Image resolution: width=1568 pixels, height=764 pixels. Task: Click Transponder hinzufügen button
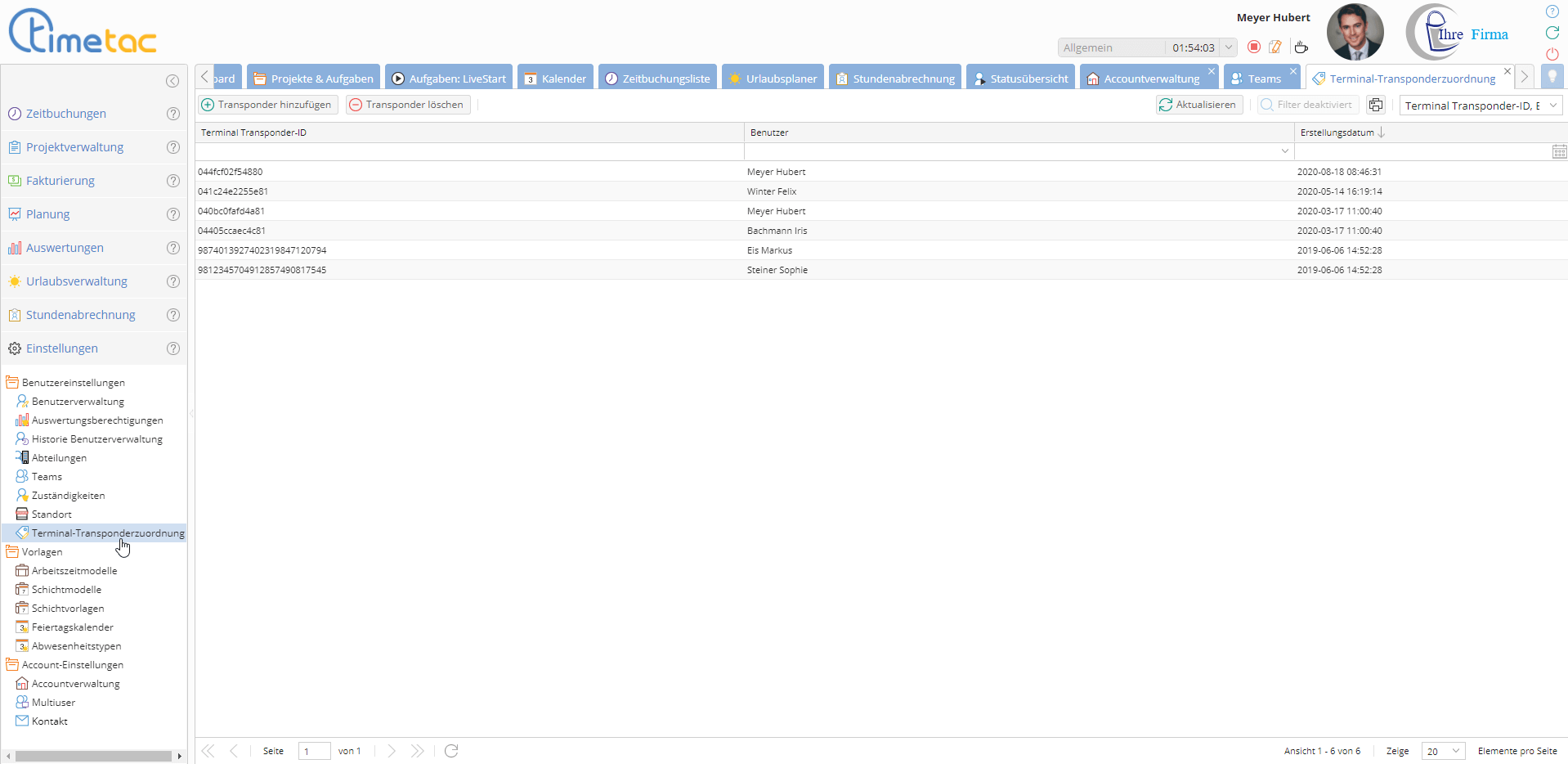tap(267, 105)
